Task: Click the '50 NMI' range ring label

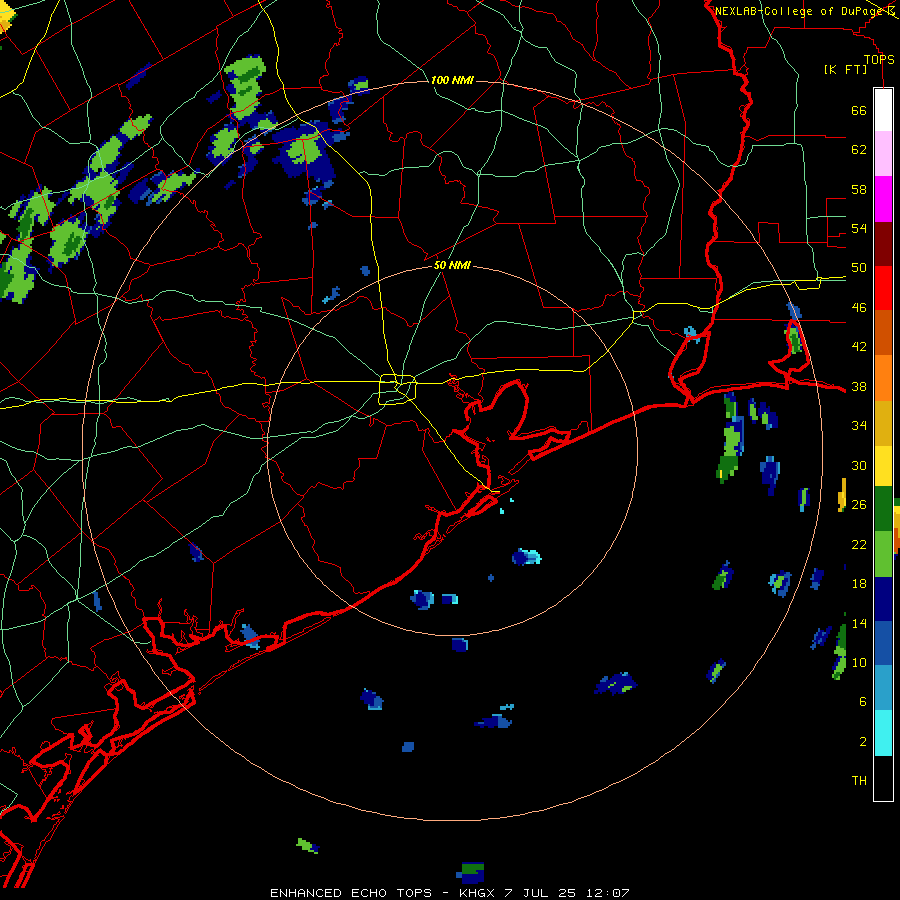Action: pos(452,265)
